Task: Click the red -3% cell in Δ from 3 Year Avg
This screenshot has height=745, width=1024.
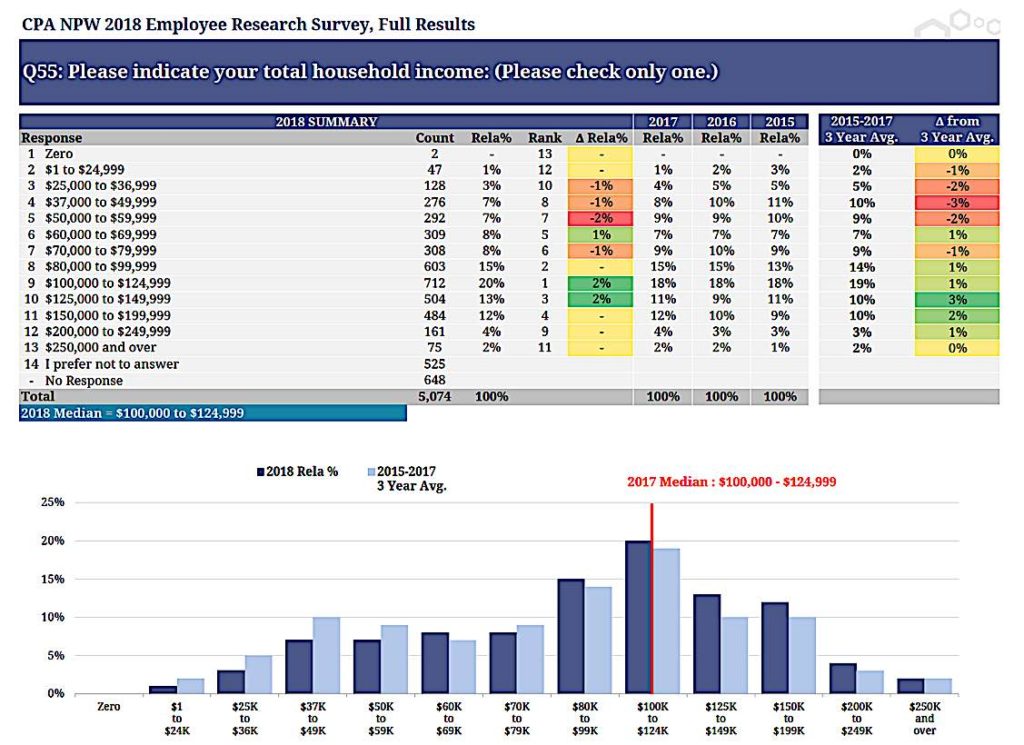Action: (956, 202)
